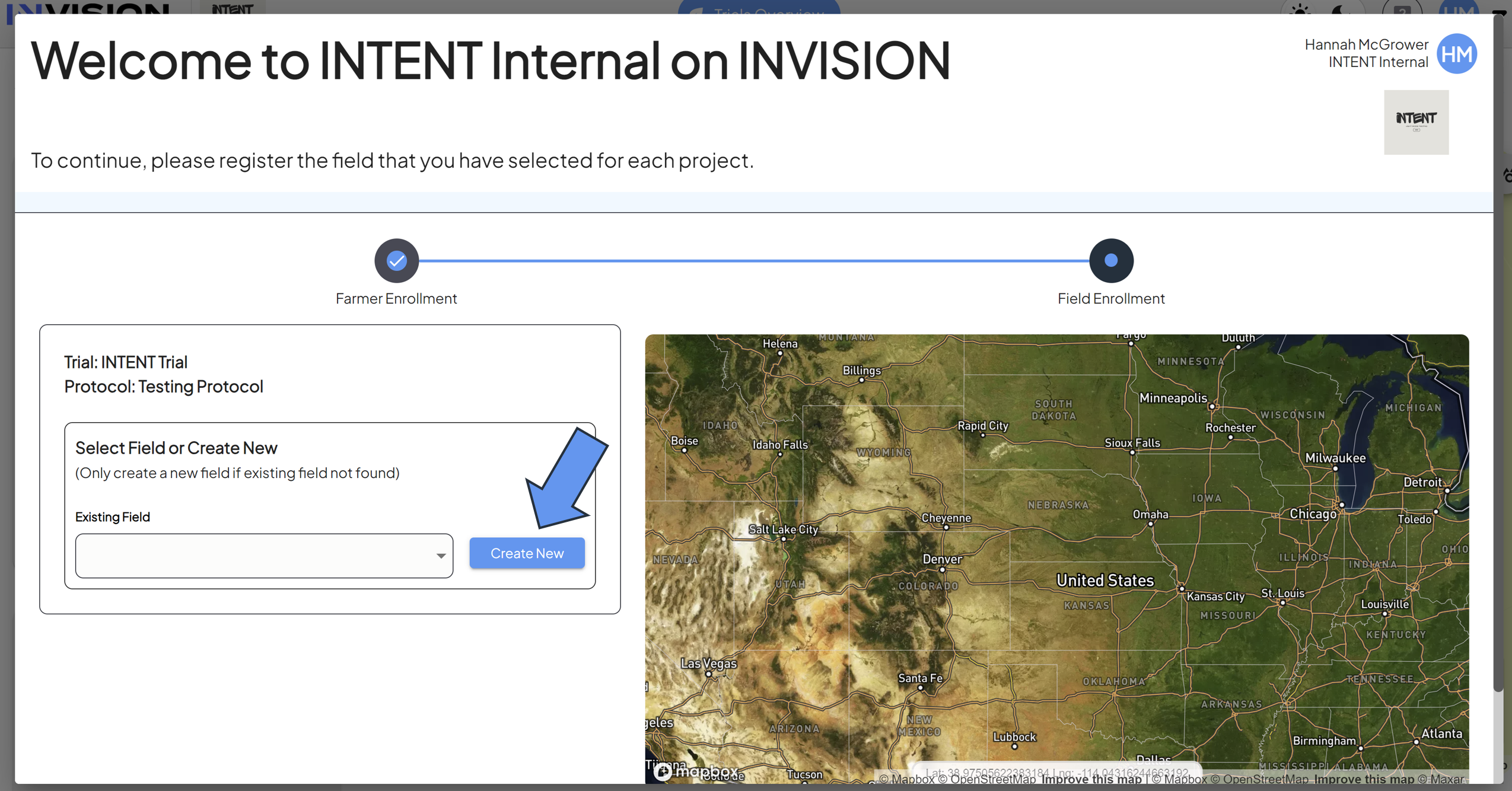Open the HM user avatar
The width and height of the screenshot is (1512, 791).
point(1456,53)
